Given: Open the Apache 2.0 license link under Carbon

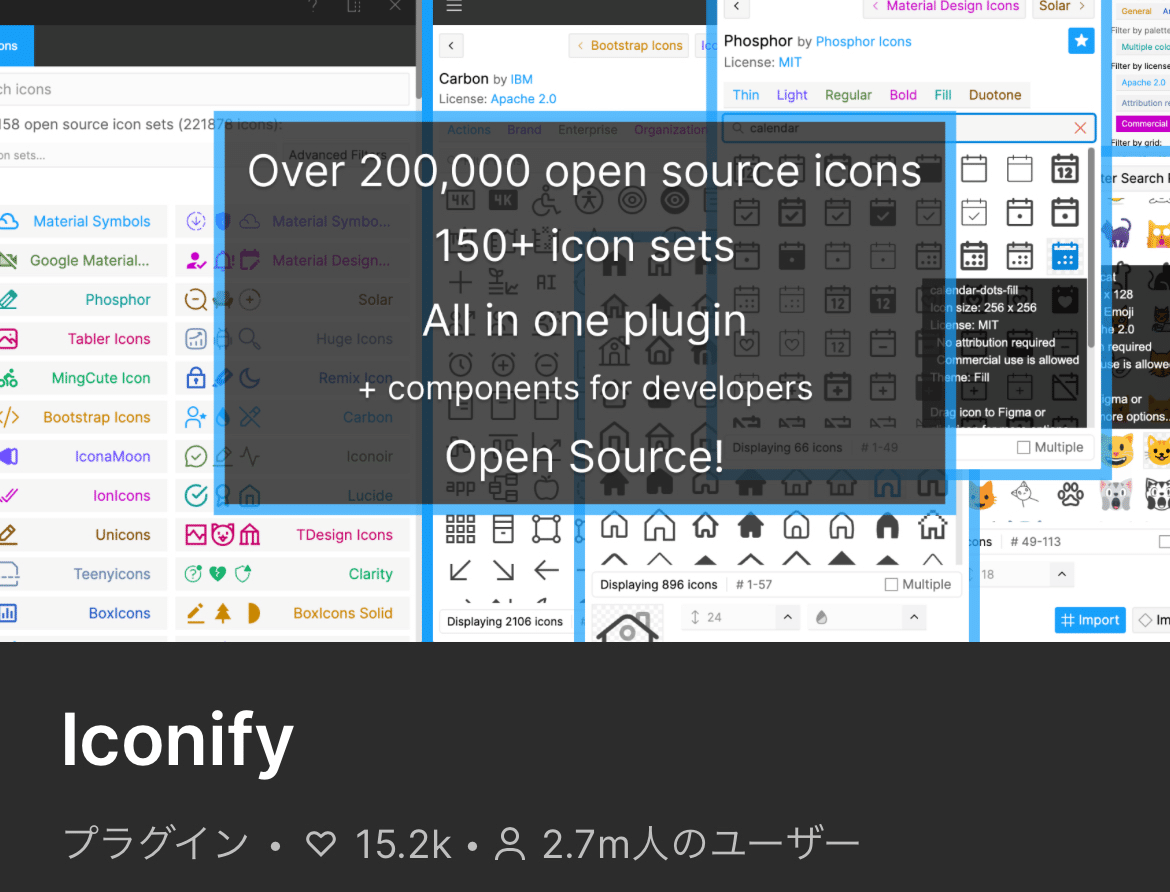Looking at the screenshot, I should coord(523,99).
